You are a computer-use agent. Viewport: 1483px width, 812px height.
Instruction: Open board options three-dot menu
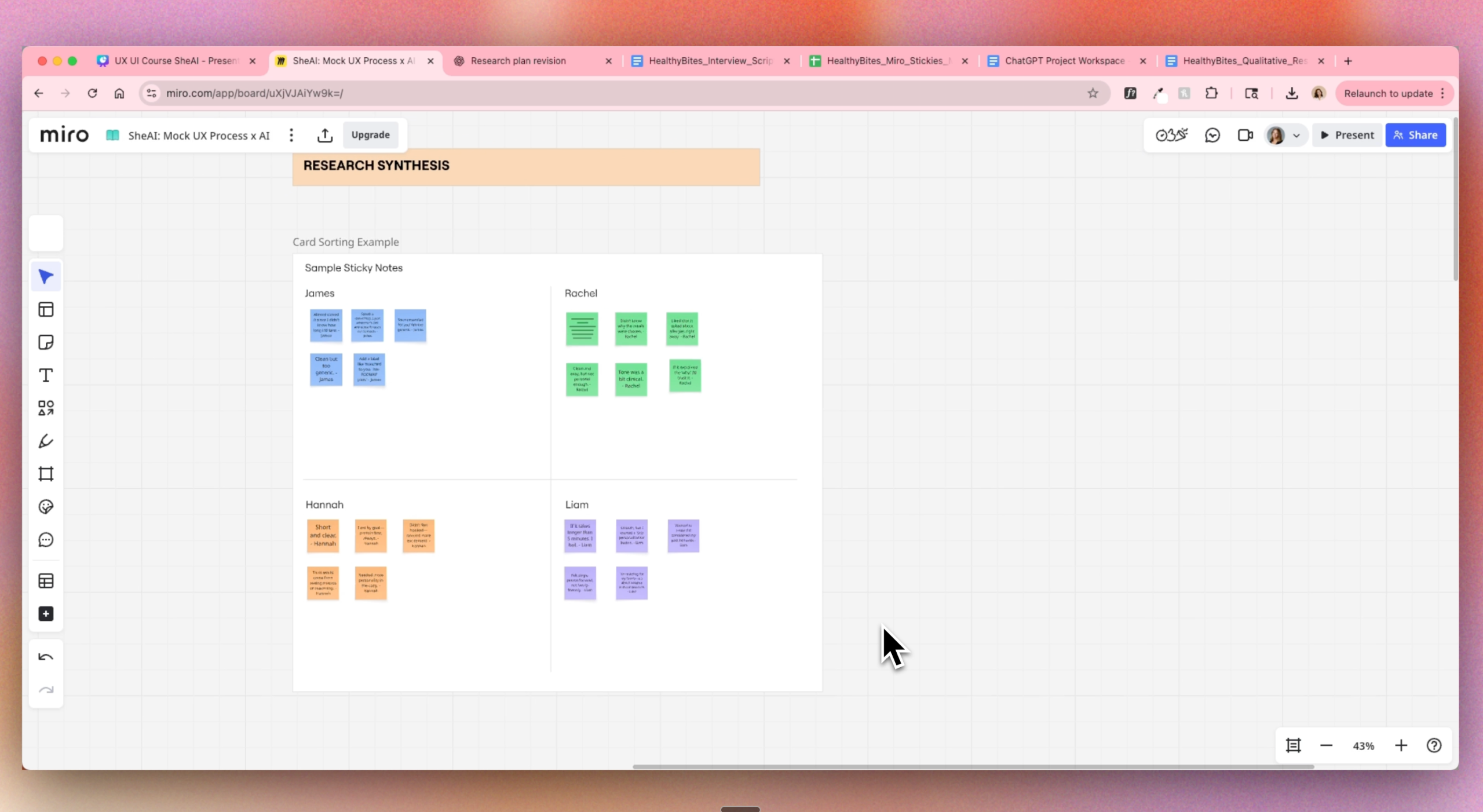coord(291,135)
